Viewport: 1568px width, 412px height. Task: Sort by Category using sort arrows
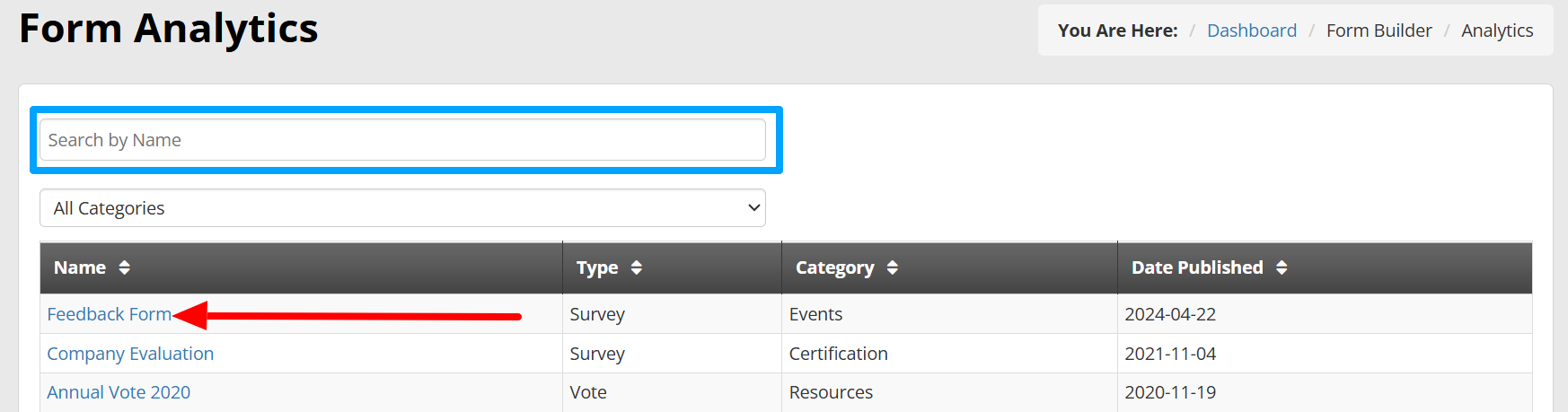click(893, 267)
